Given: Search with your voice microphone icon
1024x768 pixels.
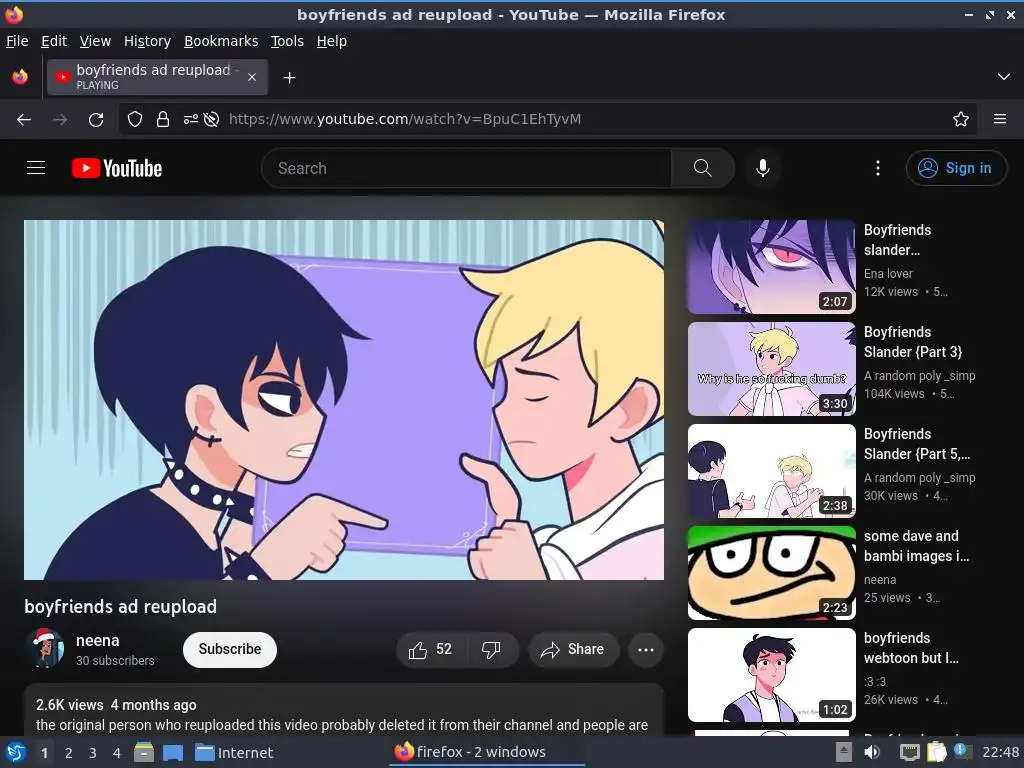Looking at the screenshot, I should (x=762, y=168).
